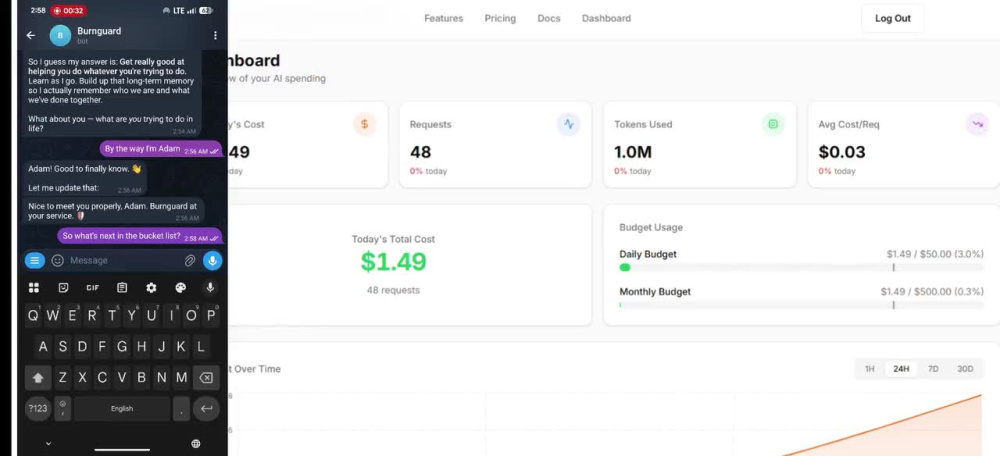Open the emoji picker in message bar
This screenshot has height=456, width=1000.
click(x=57, y=260)
